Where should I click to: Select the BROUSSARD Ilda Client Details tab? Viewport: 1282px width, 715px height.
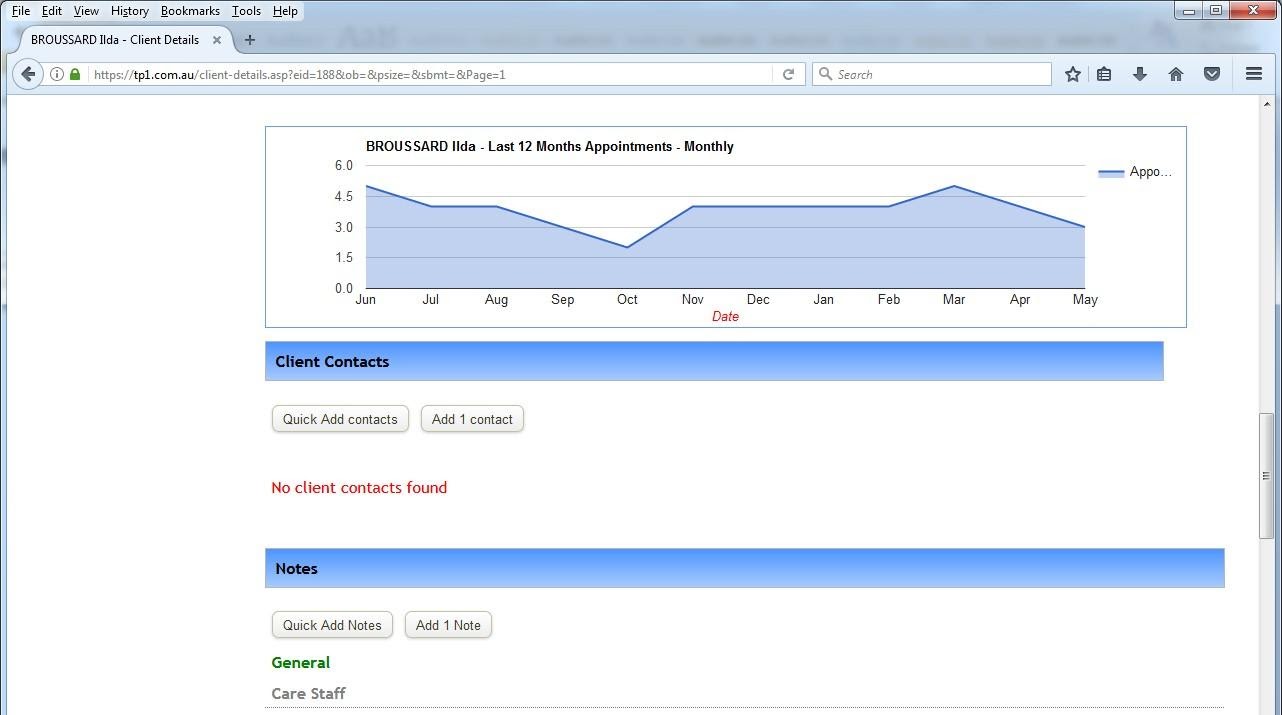[x=113, y=40]
